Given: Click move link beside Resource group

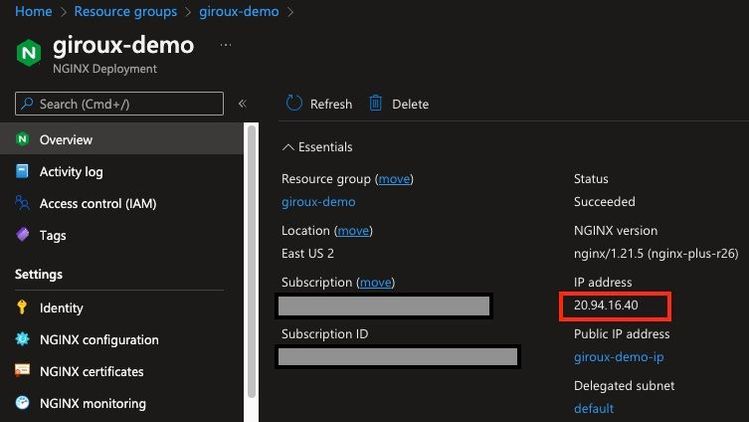Looking at the screenshot, I should click(x=394, y=179).
